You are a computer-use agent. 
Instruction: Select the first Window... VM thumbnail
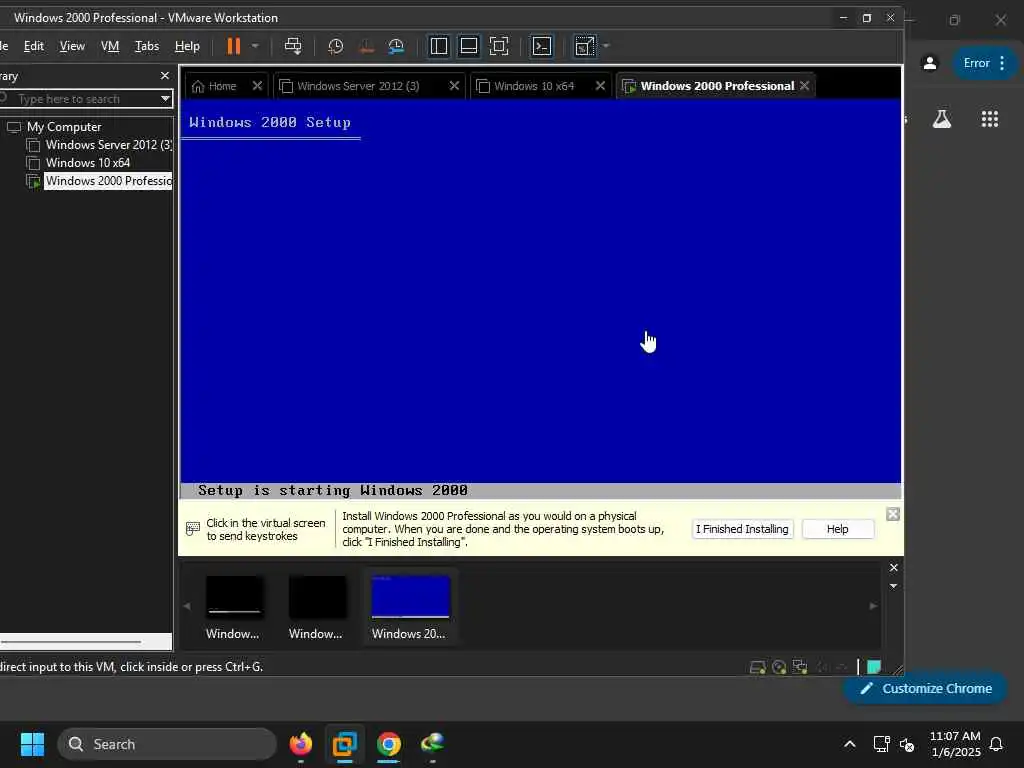(x=234, y=607)
